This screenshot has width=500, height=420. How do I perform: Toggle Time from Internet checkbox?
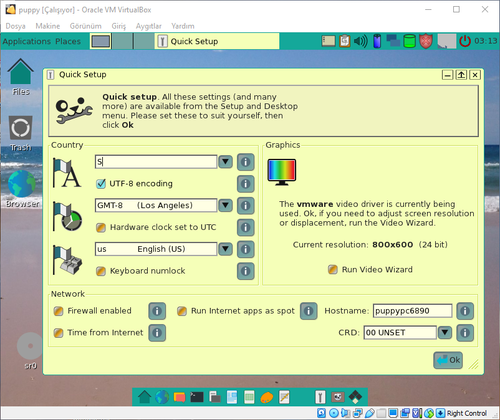(x=58, y=333)
